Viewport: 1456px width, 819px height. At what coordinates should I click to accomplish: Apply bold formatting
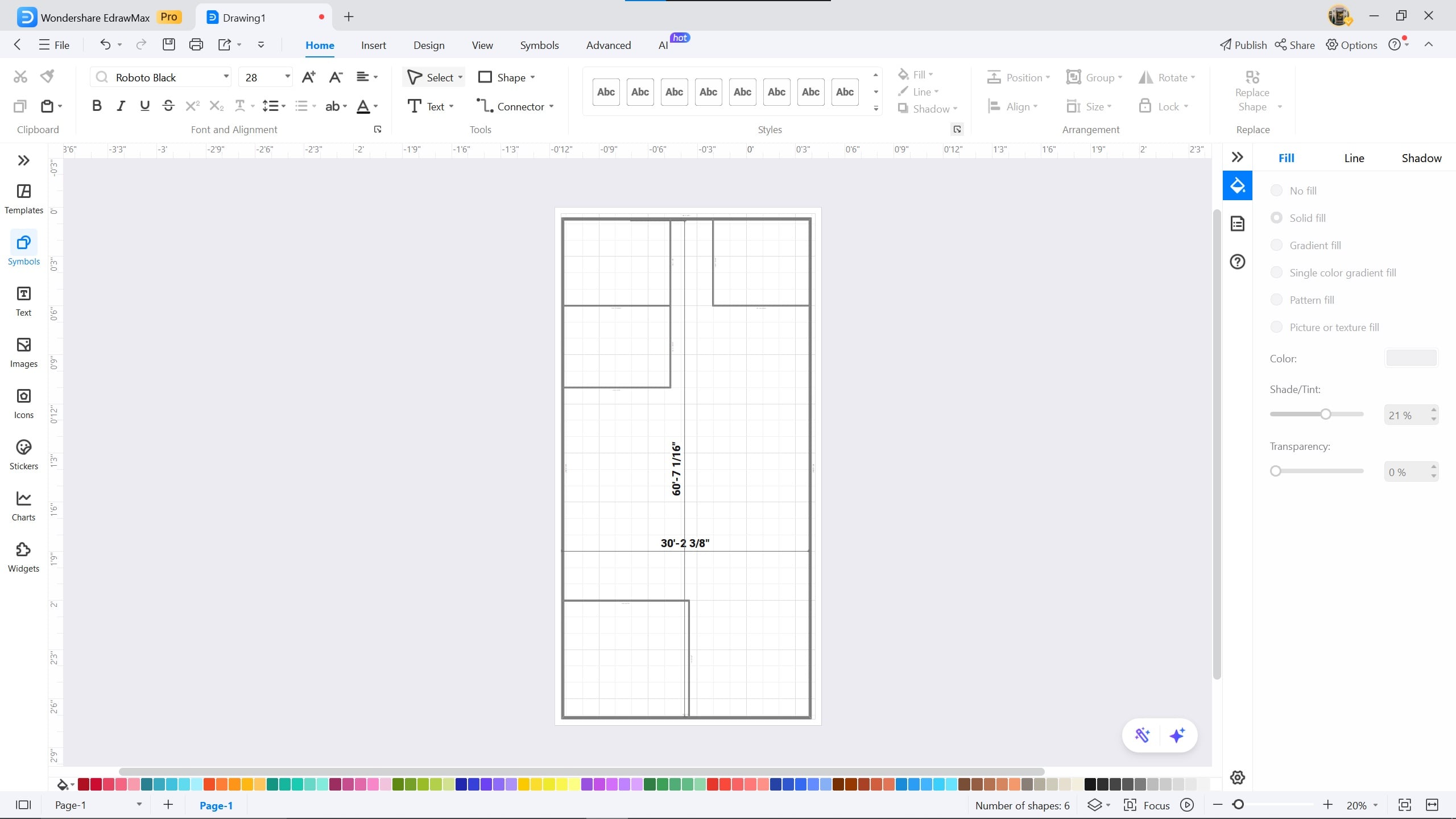96,105
